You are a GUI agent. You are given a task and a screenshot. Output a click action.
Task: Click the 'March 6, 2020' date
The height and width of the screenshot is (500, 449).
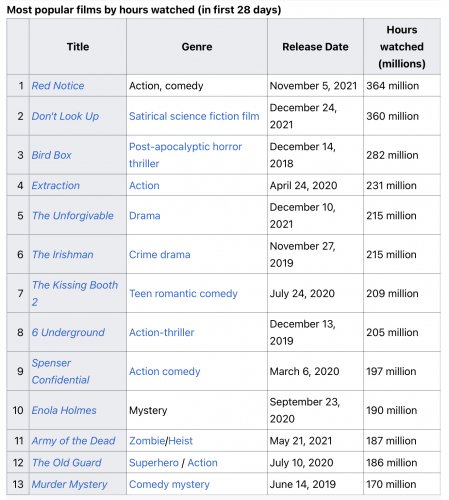pyautogui.click(x=304, y=371)
